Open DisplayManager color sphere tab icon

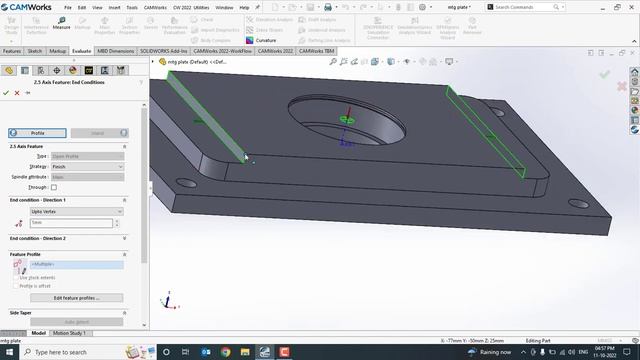coord(73,71)
